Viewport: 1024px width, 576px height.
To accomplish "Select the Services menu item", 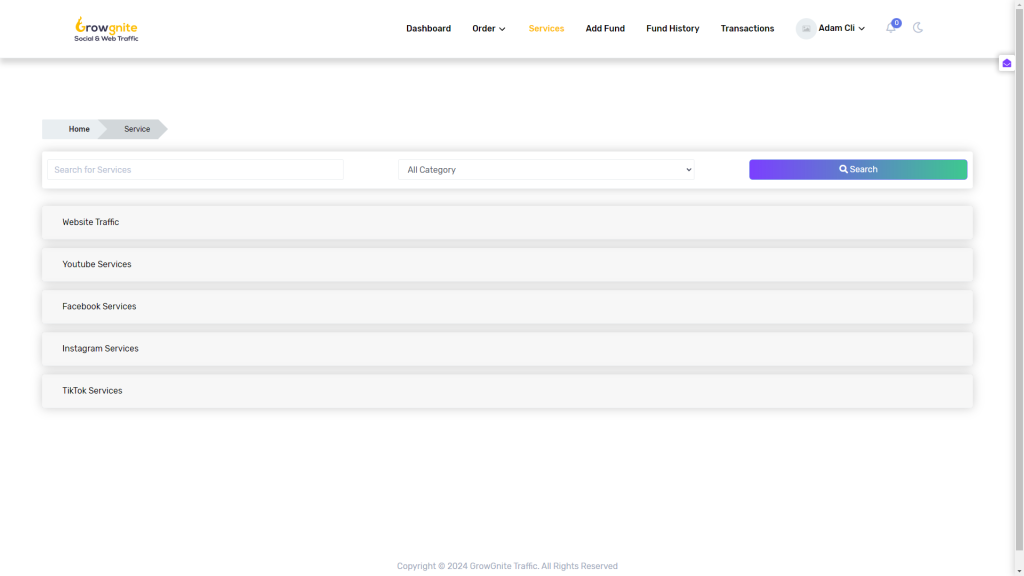I will 546,29.
